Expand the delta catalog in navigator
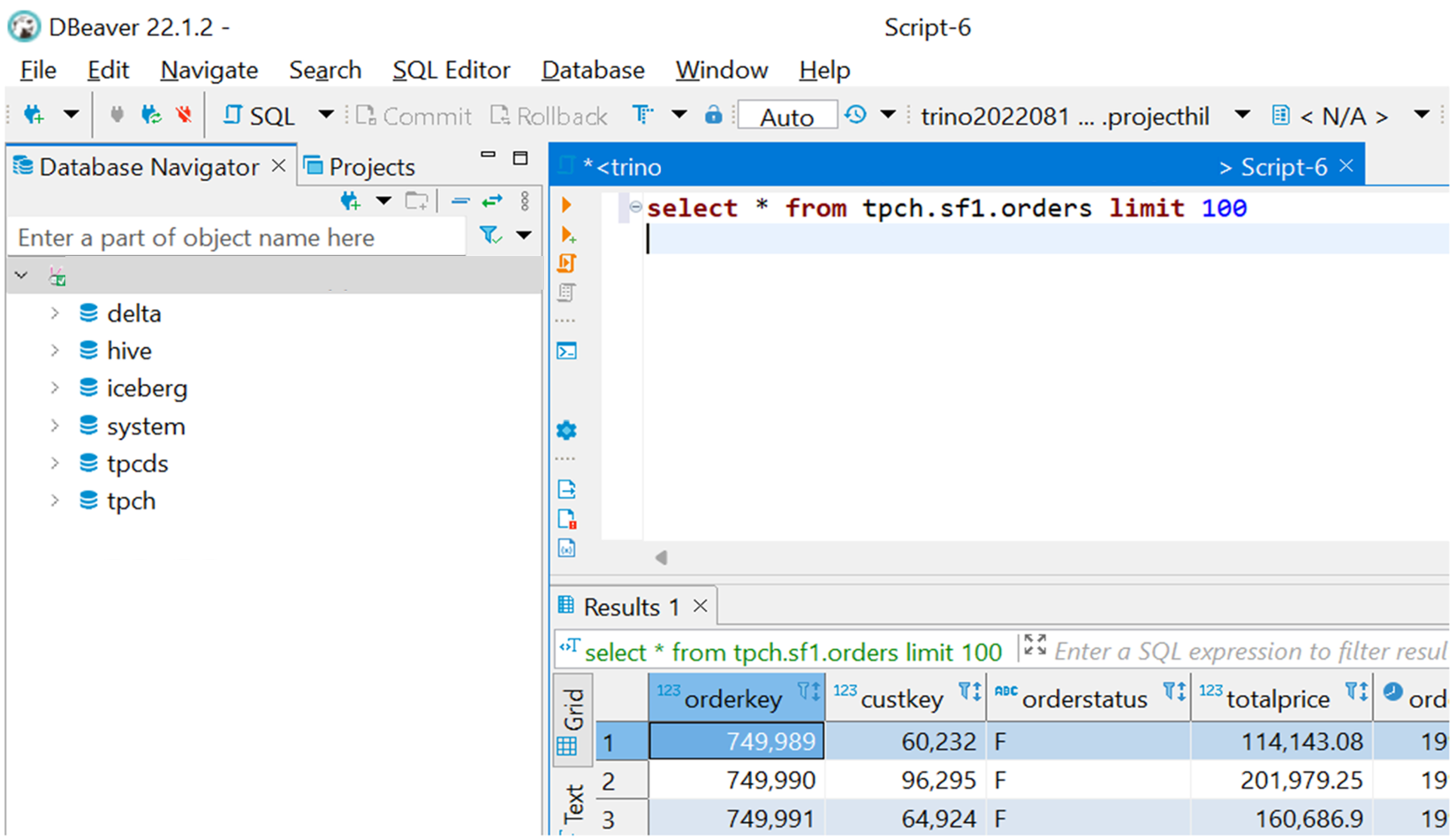 point(53,313)
